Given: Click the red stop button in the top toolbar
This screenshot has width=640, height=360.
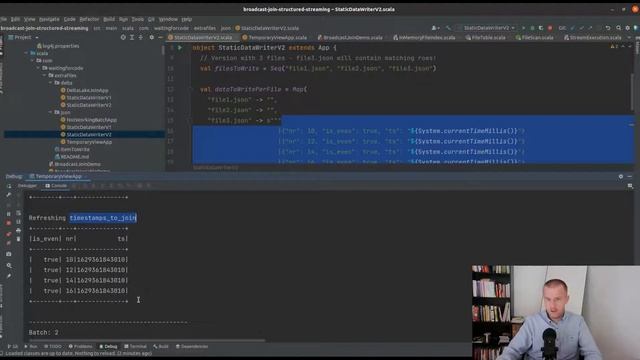Looking at the screenshot, I should click(550, 28).
